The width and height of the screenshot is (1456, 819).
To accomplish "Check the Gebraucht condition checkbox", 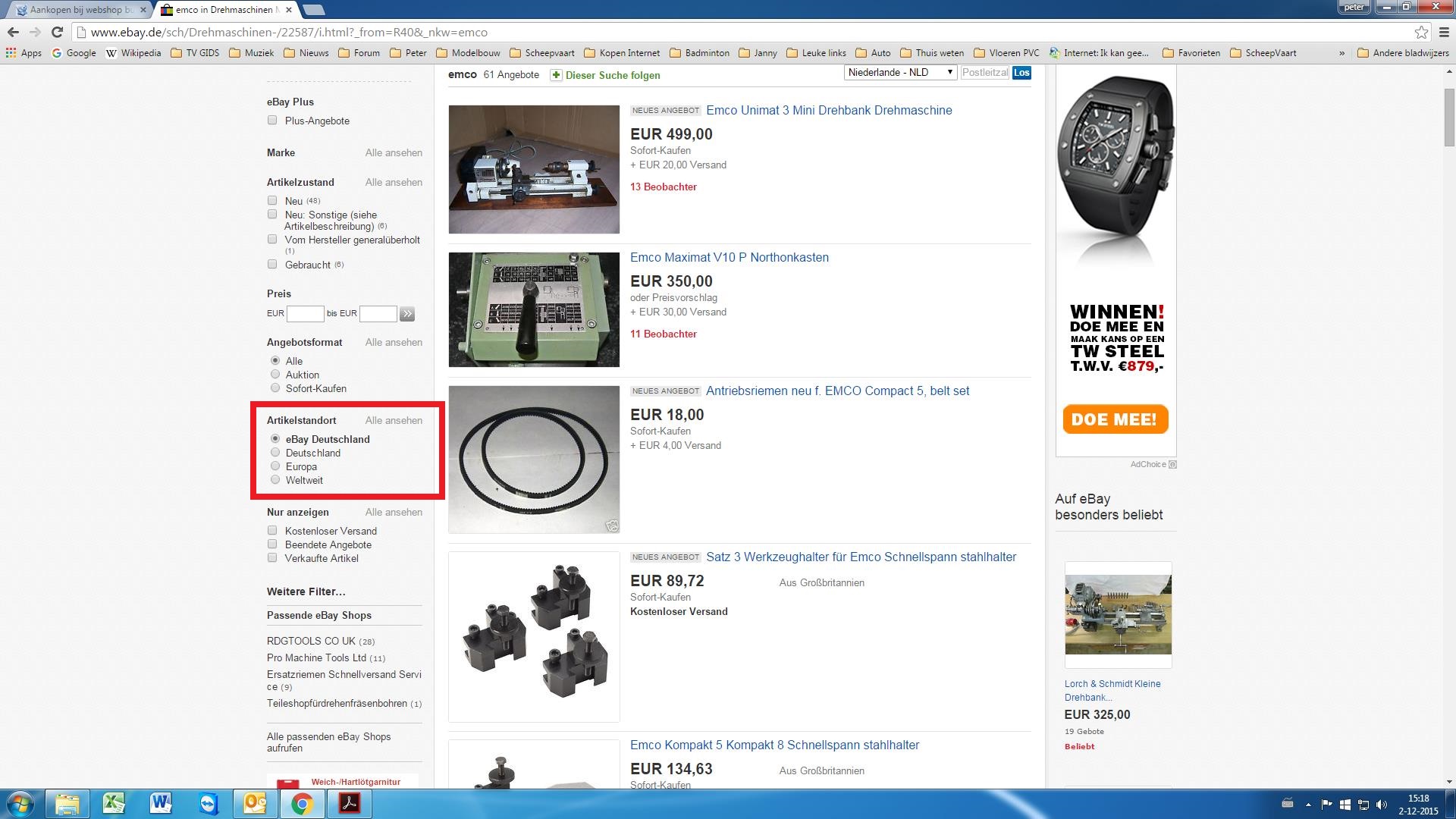I will pos(272,264).
